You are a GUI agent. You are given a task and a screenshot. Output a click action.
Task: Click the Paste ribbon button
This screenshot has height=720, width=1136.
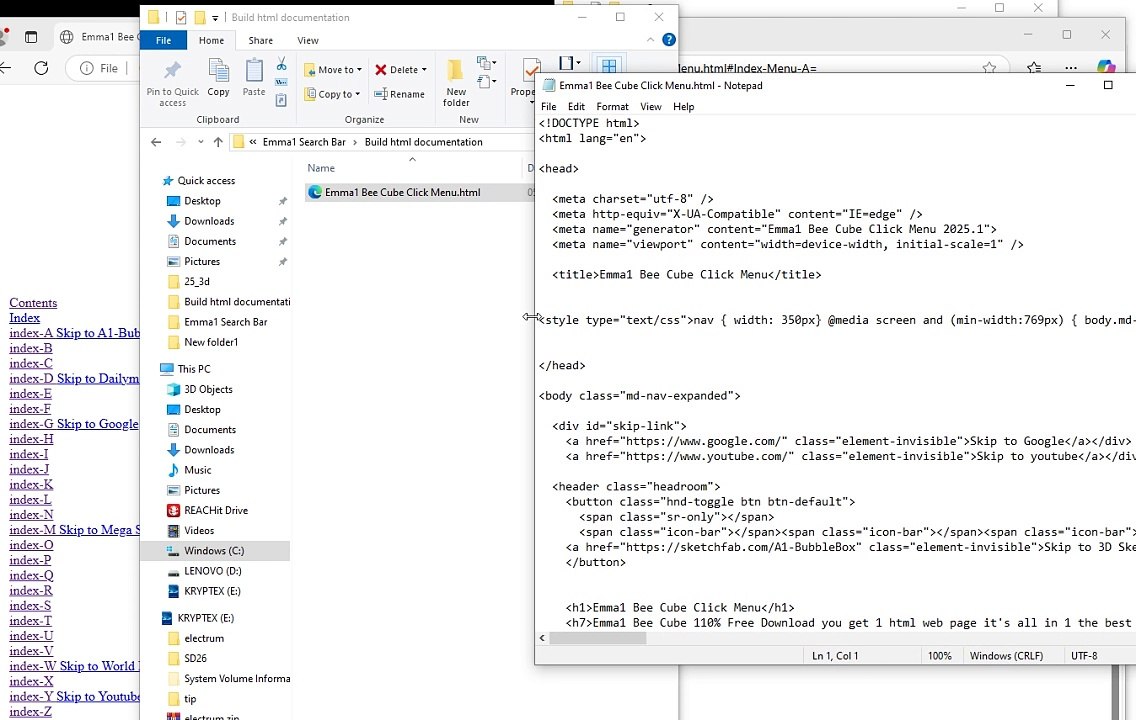point(254,78)
